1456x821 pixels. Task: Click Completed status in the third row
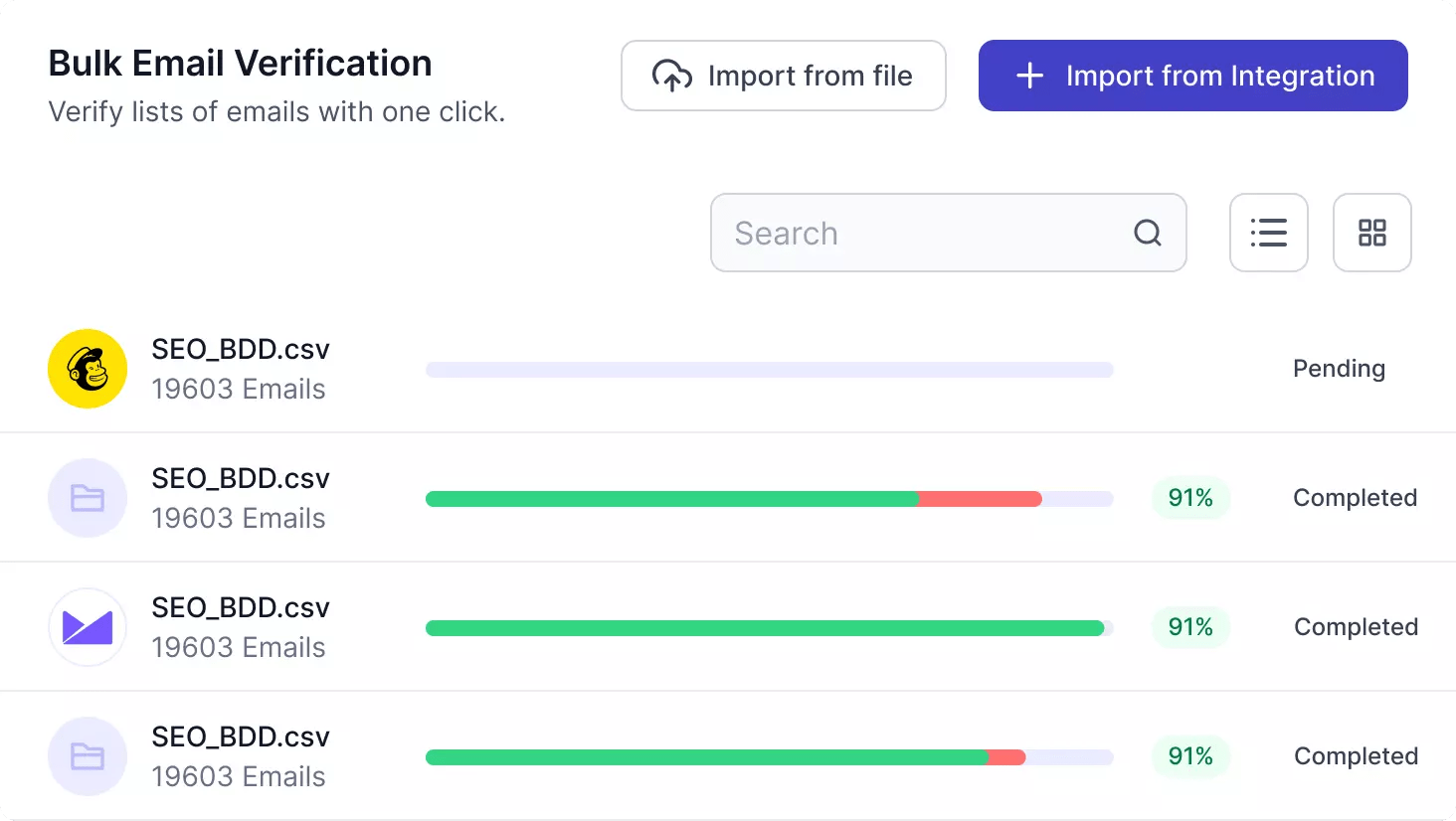[x=1356, y=627]
